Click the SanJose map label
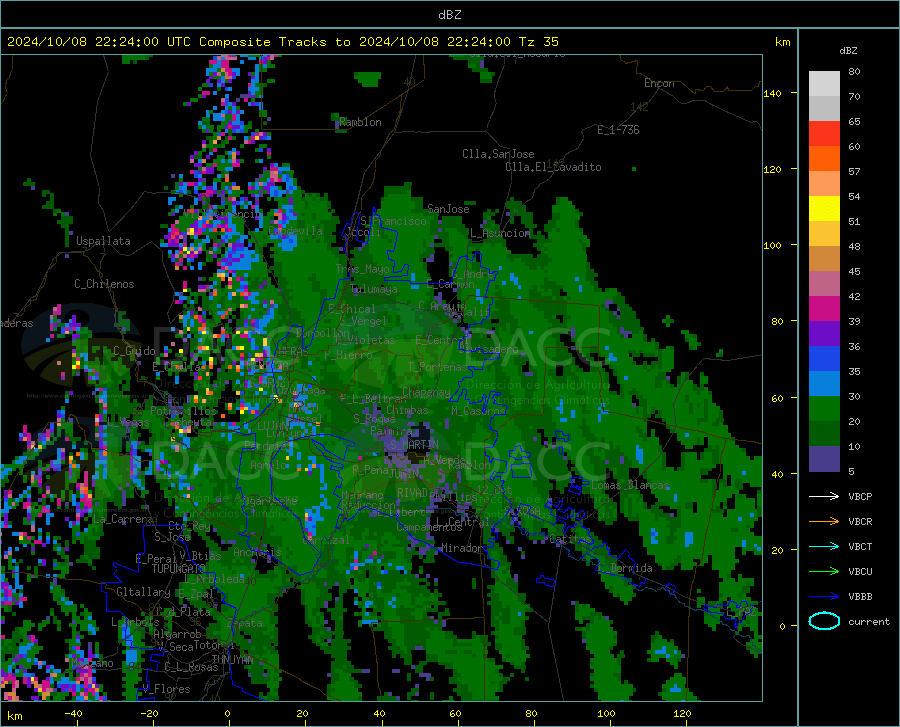 click(448, 209)
